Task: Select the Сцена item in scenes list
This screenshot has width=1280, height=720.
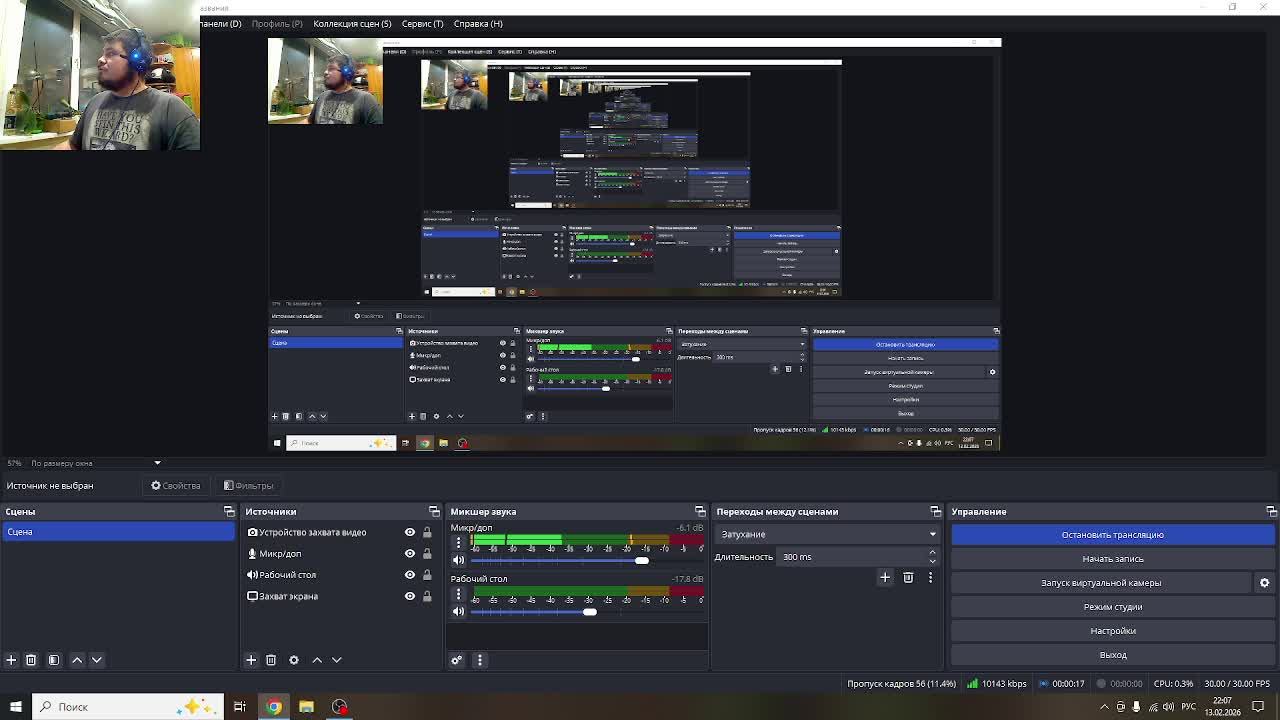Action: pyautogui.click(x=118, y=532)
